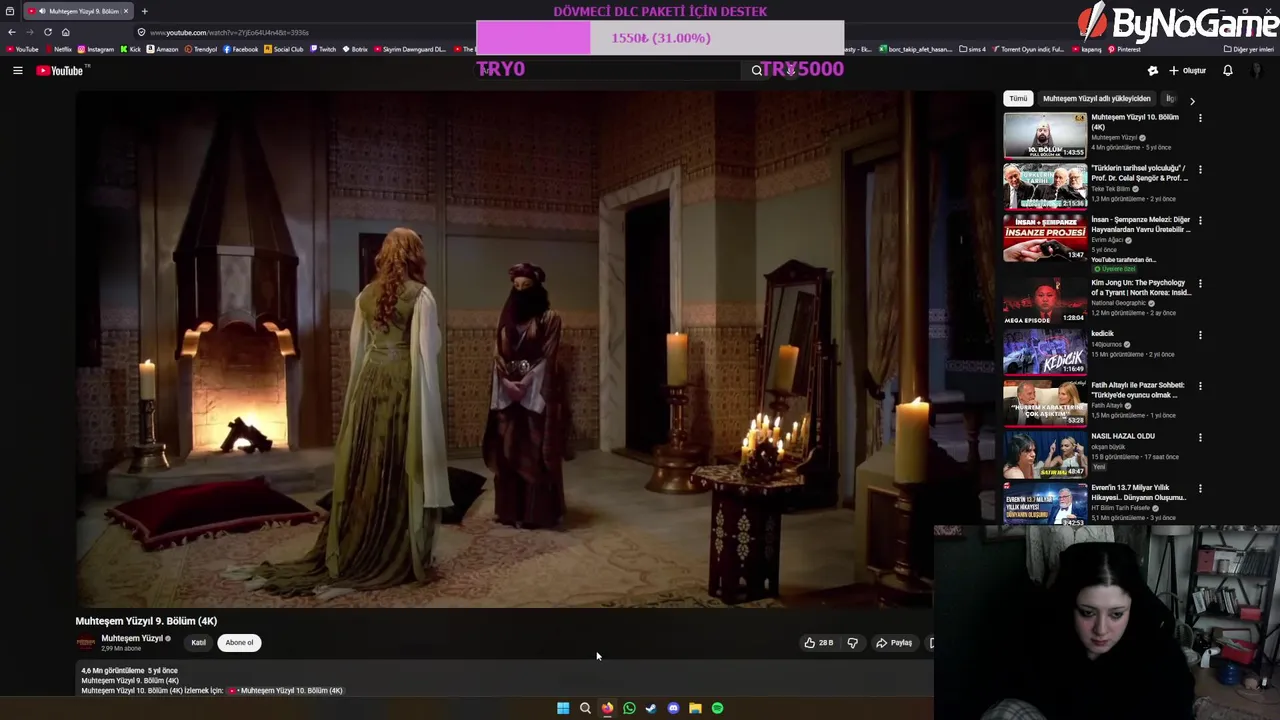Open options for Fatih Altaylı video
Viewport: 1280px width, 720px height.
coord(1200,386)
